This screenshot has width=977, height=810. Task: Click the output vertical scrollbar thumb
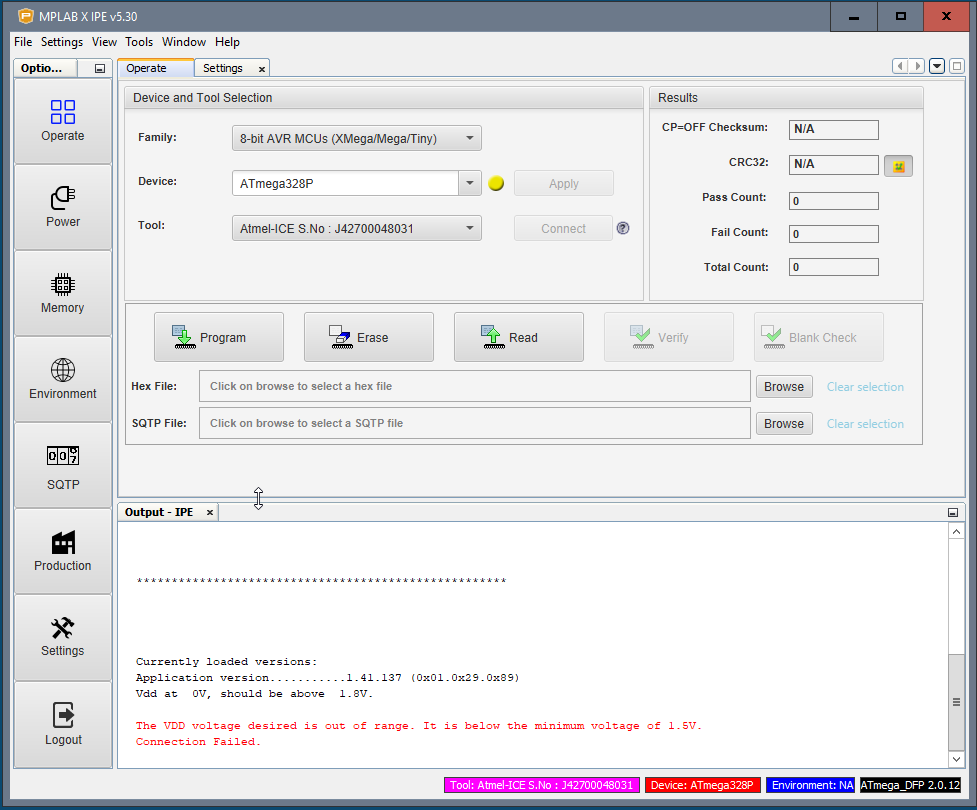pos(956,702)
